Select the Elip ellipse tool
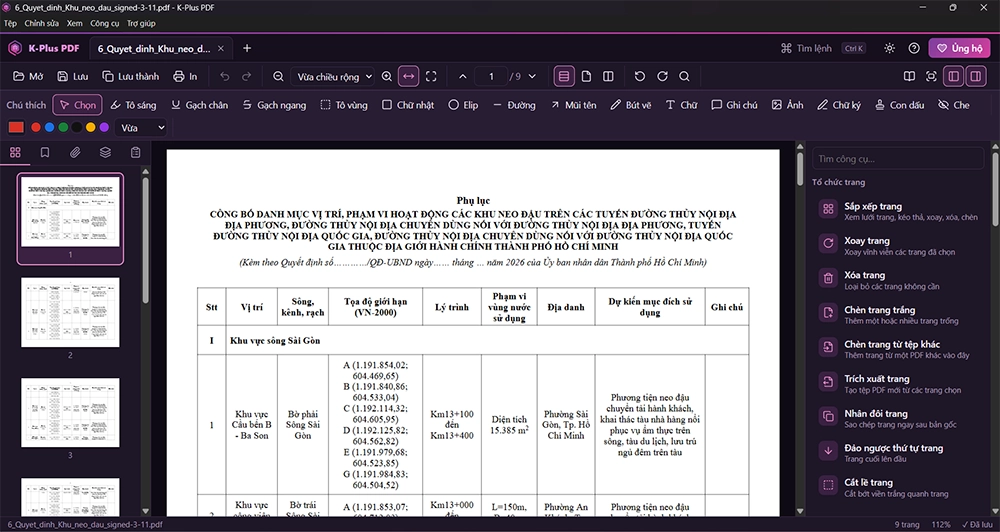 [x=463, y=105]
